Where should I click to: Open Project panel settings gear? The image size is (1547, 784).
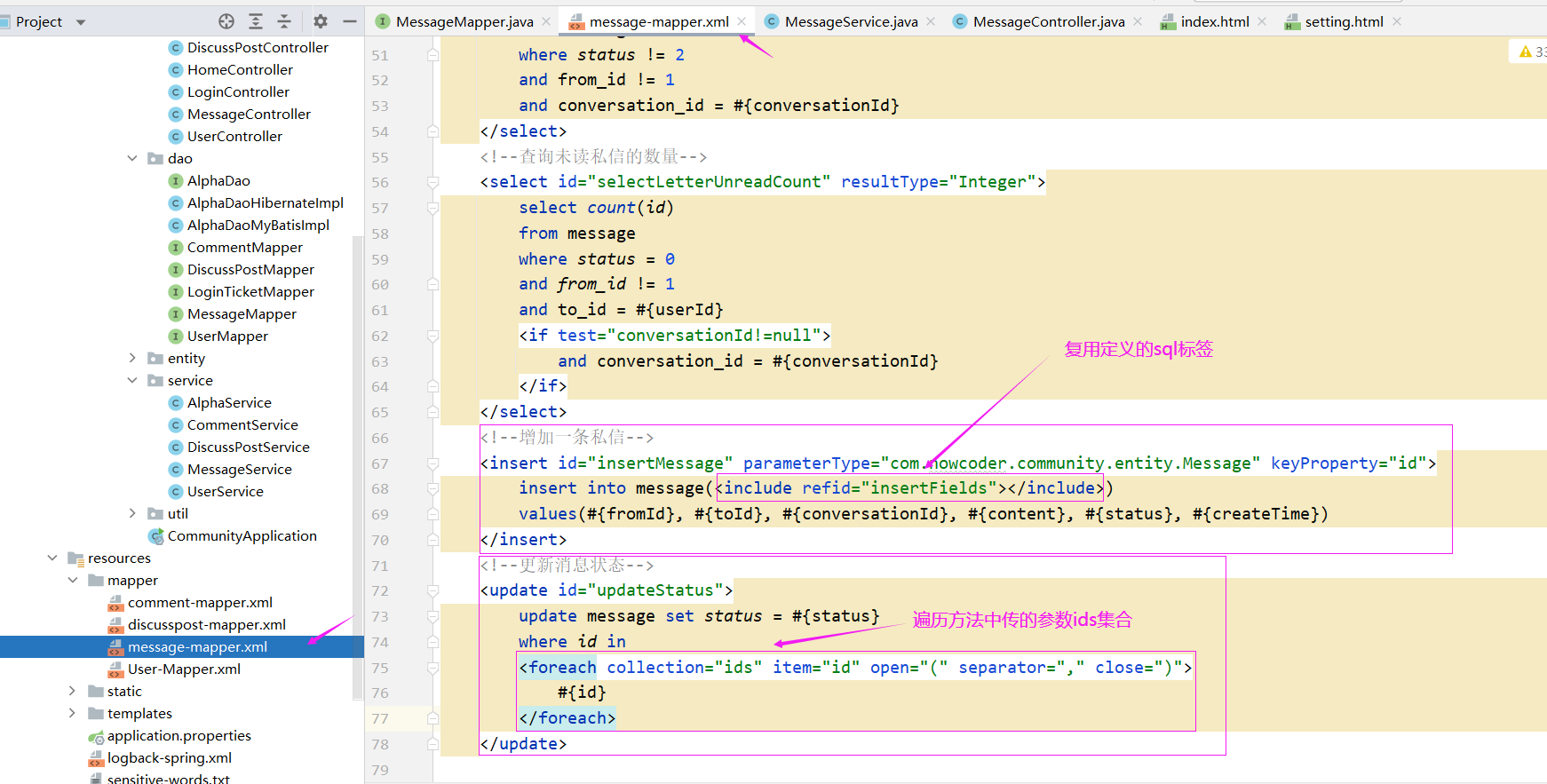(321, 21)
